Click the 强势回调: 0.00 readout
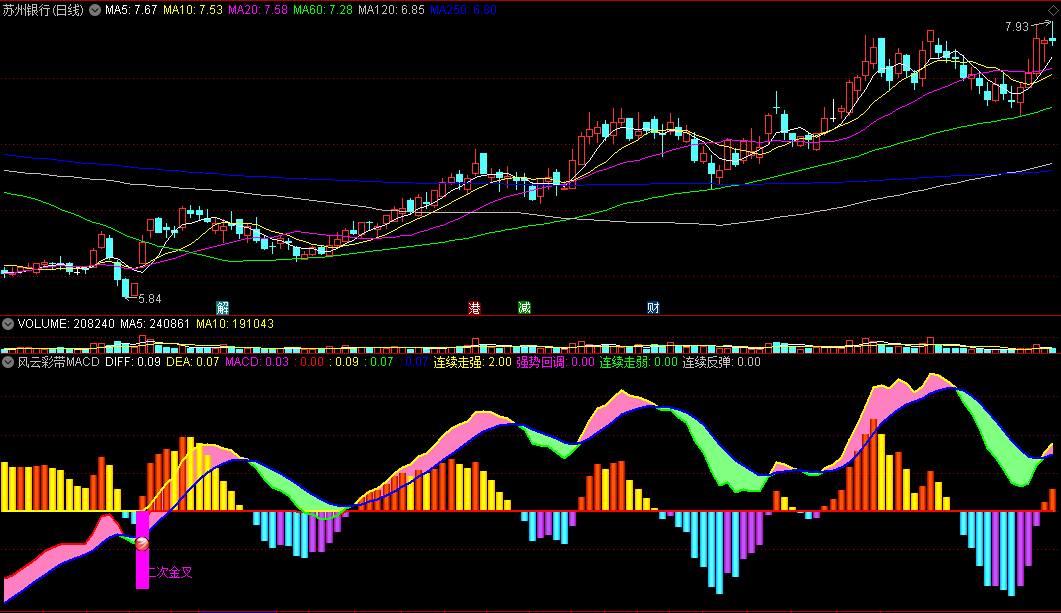This screenshot has height=613, width=1061. [556, 362]
